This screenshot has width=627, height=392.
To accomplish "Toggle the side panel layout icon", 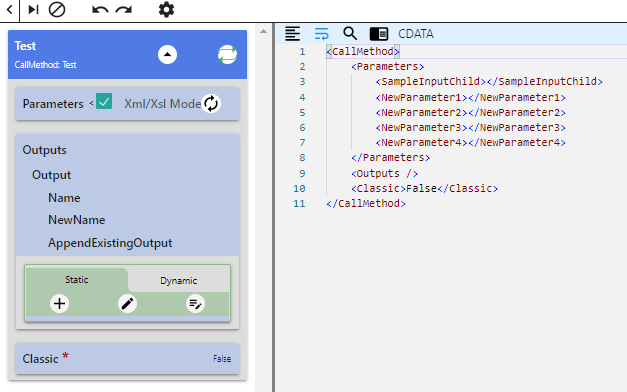I will (x=379, y=34).
